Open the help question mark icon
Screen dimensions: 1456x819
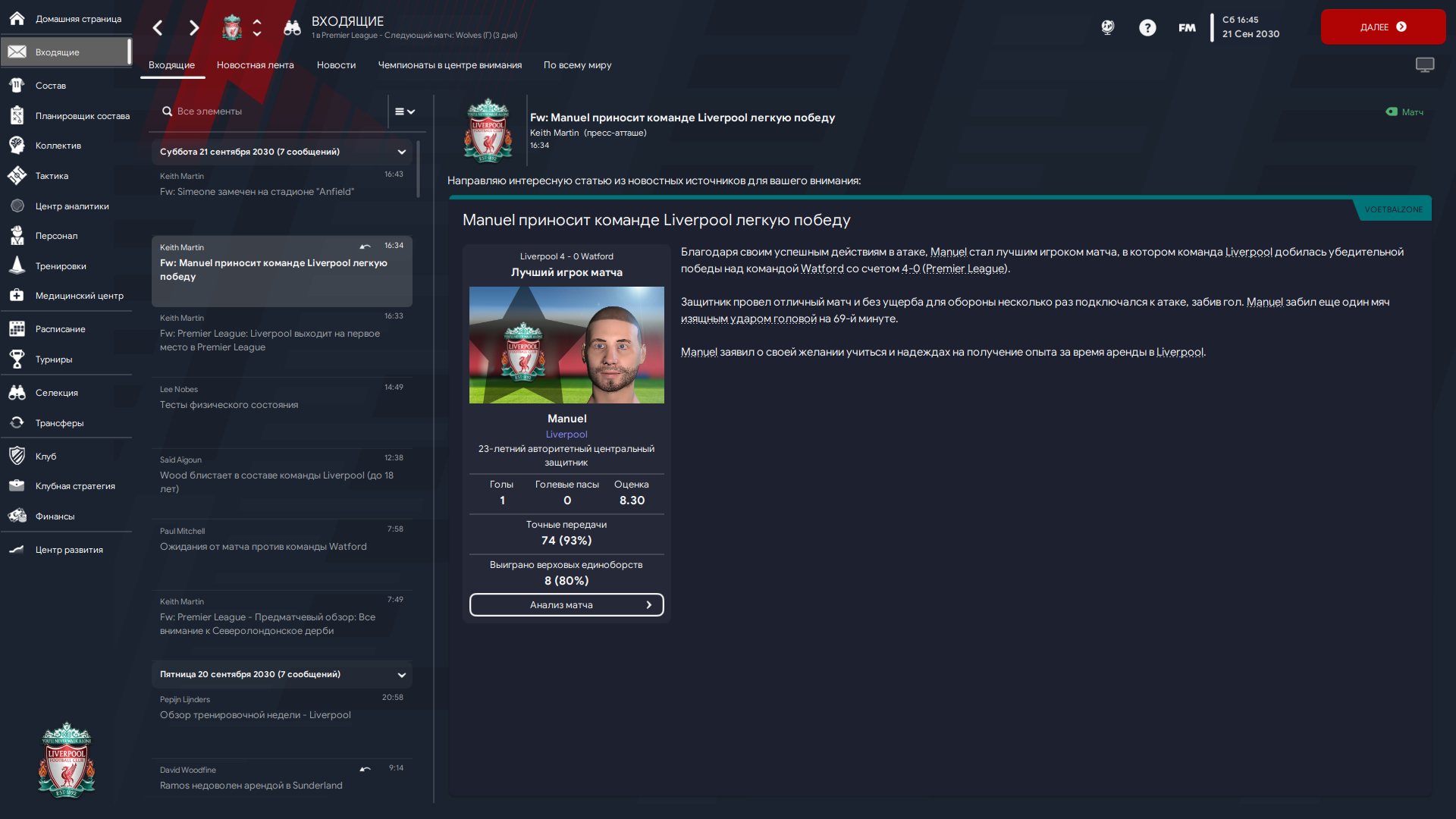[1147, 28]
